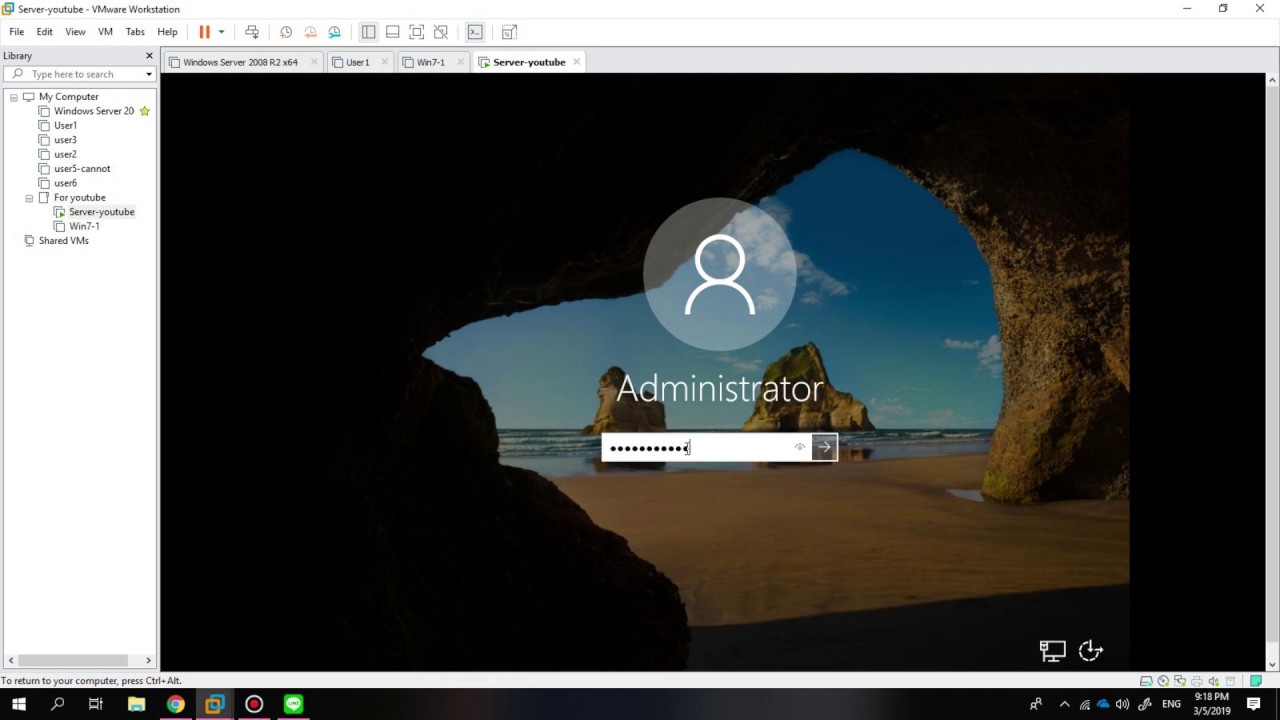The width and height of the screenshot is (1280, 720).
Task: Suspend VM using the orange pause button
Action: 204,32
